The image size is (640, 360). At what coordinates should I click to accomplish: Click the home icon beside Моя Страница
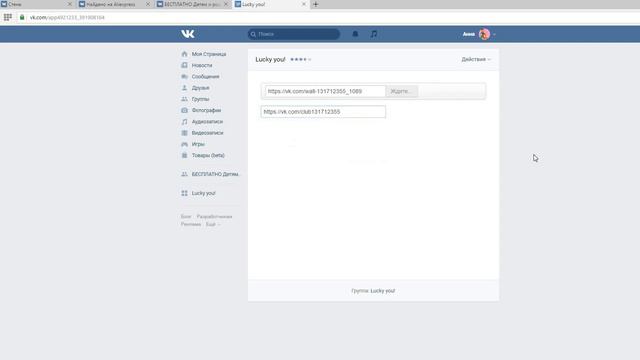coord(184,54)
